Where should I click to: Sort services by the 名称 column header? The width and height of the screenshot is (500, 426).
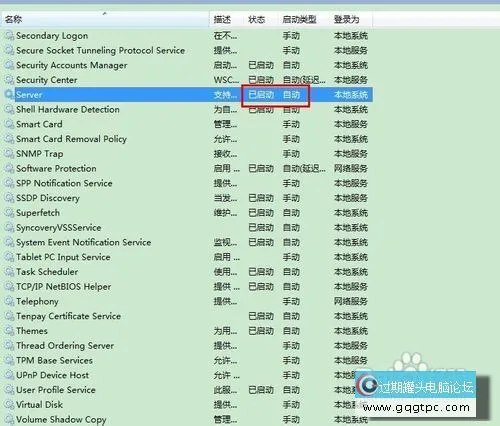click(x=105, y=19)
